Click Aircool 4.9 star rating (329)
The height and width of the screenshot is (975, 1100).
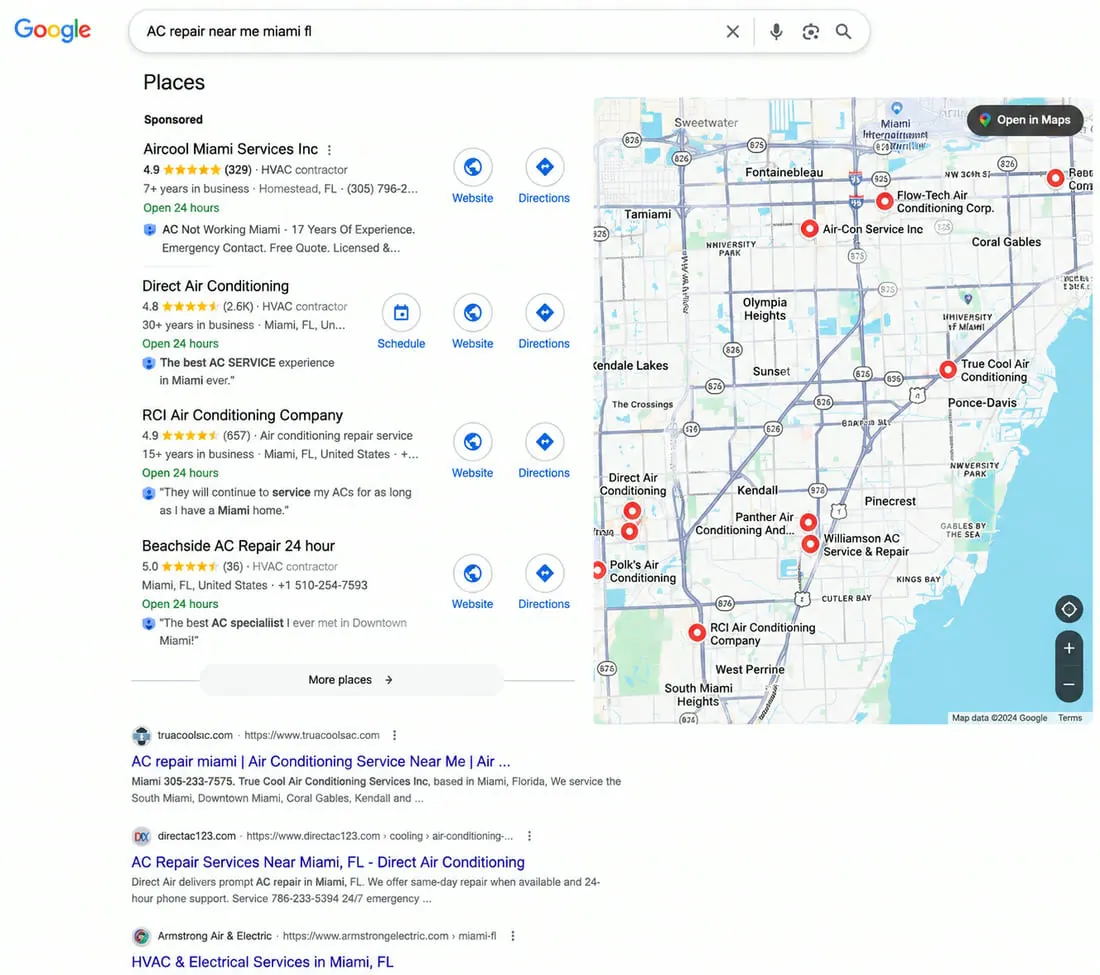[197, 170]
